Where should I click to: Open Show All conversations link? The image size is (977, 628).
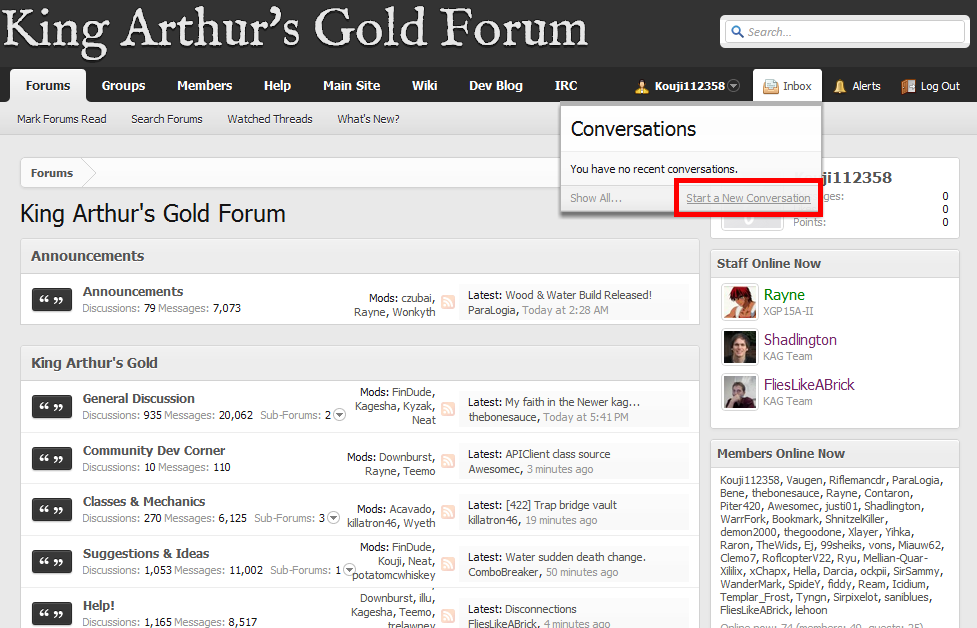click(595, 198)
